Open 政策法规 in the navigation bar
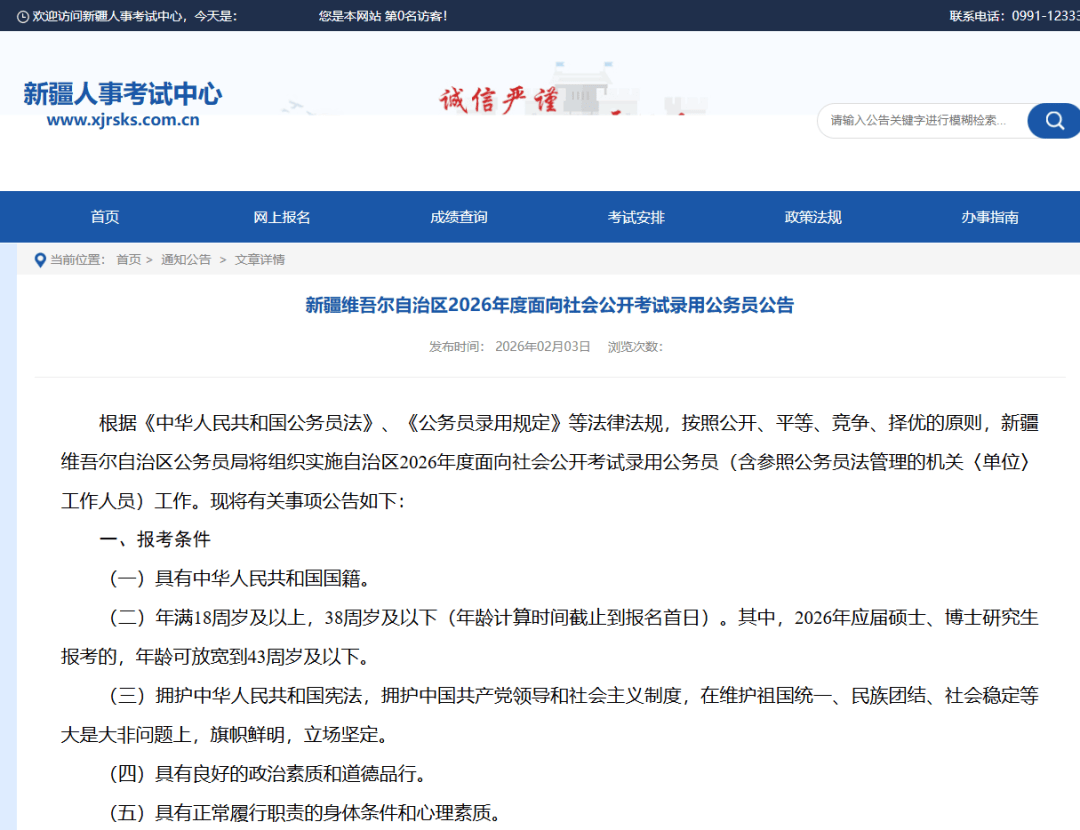Image resolution: width=1080 pixels, height=830 pixels. tap(813, 217)
